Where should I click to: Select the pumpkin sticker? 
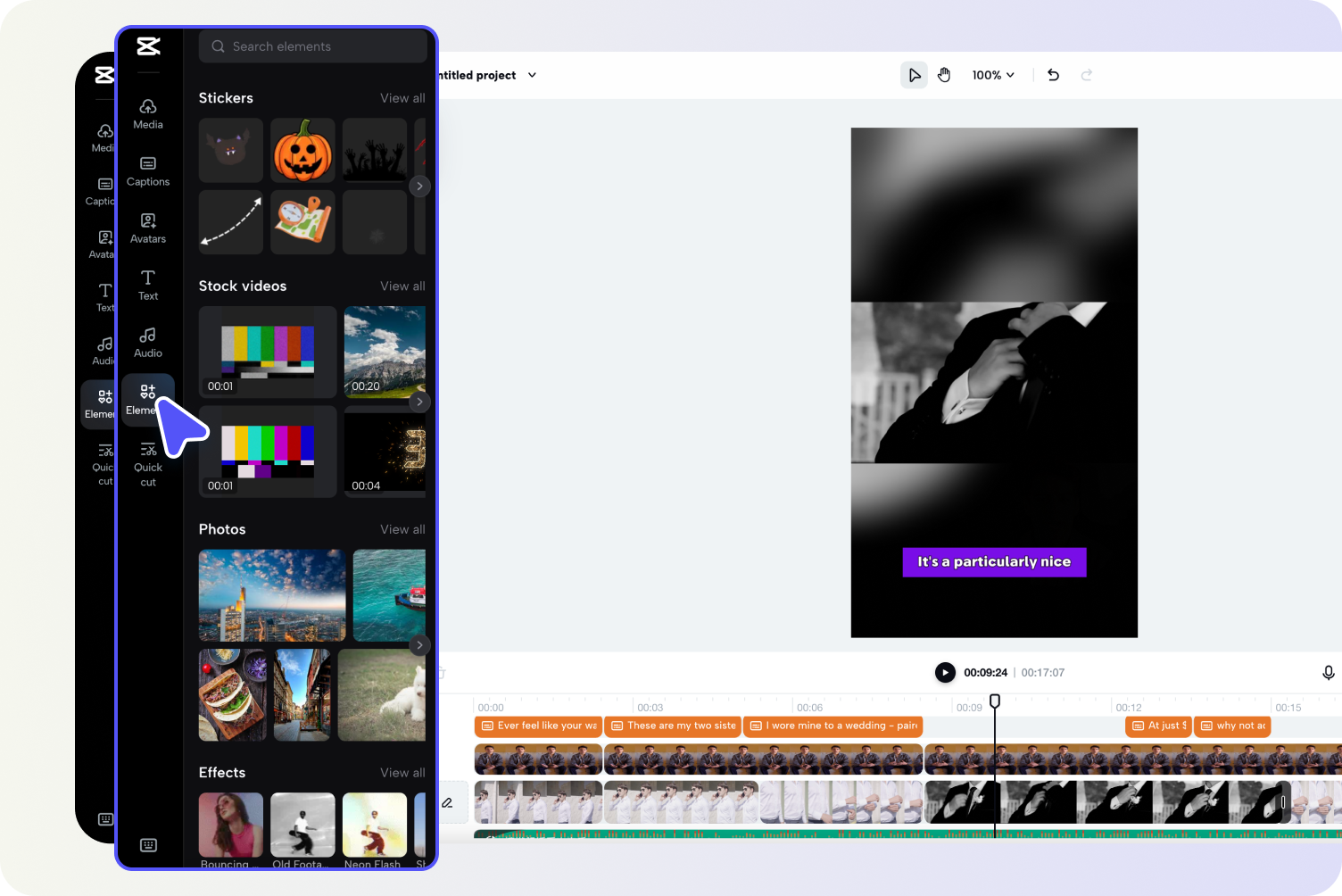coord(303,151)
